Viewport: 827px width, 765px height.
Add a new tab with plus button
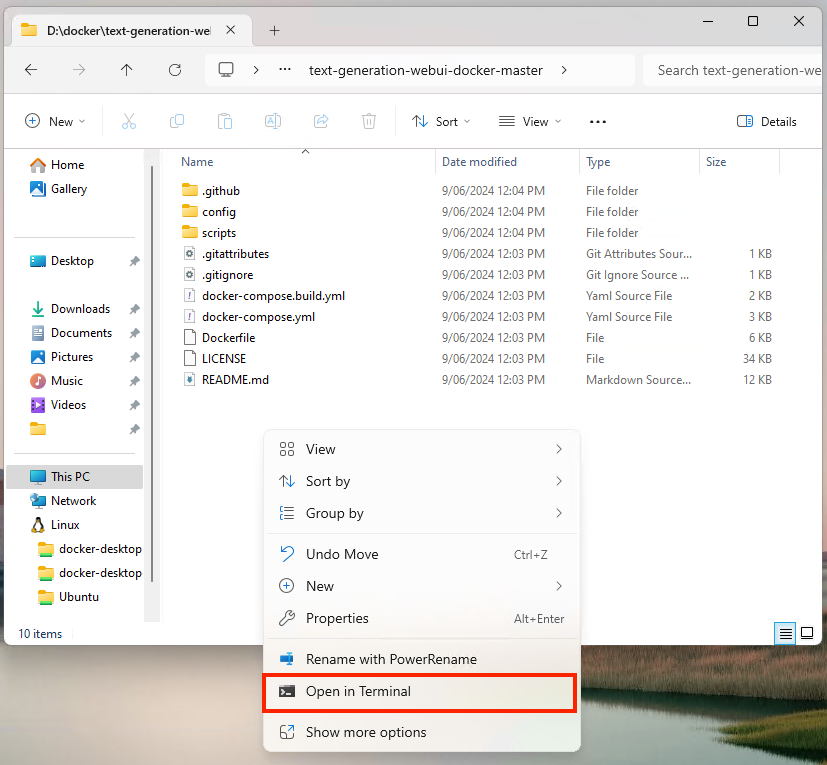[x=274, y=31]
